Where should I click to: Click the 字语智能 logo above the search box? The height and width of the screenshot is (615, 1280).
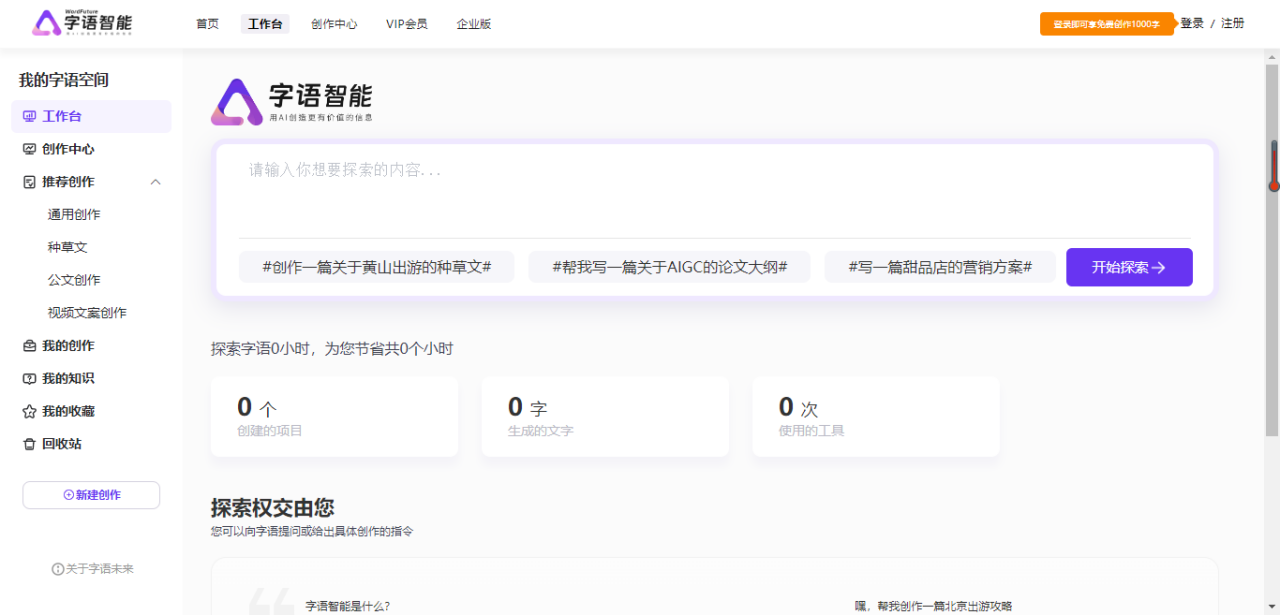(290, 99)
